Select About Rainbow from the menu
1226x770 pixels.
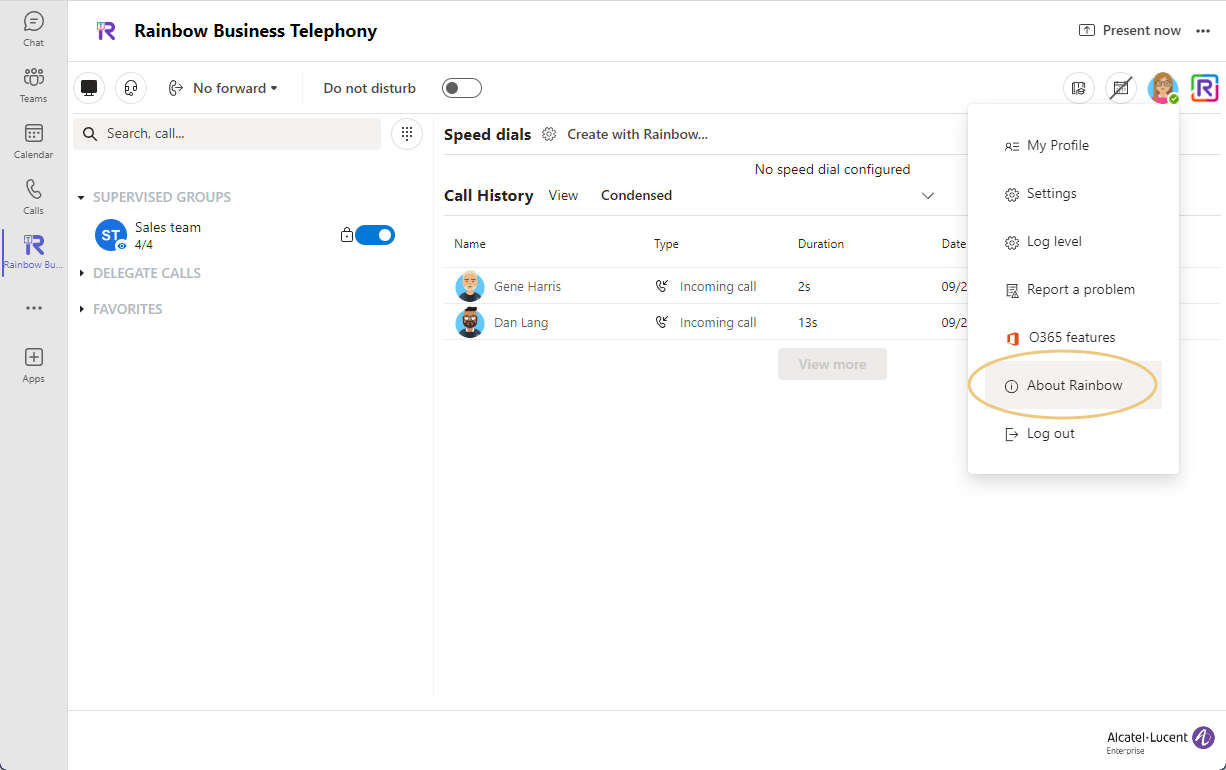coord(1073,385)
